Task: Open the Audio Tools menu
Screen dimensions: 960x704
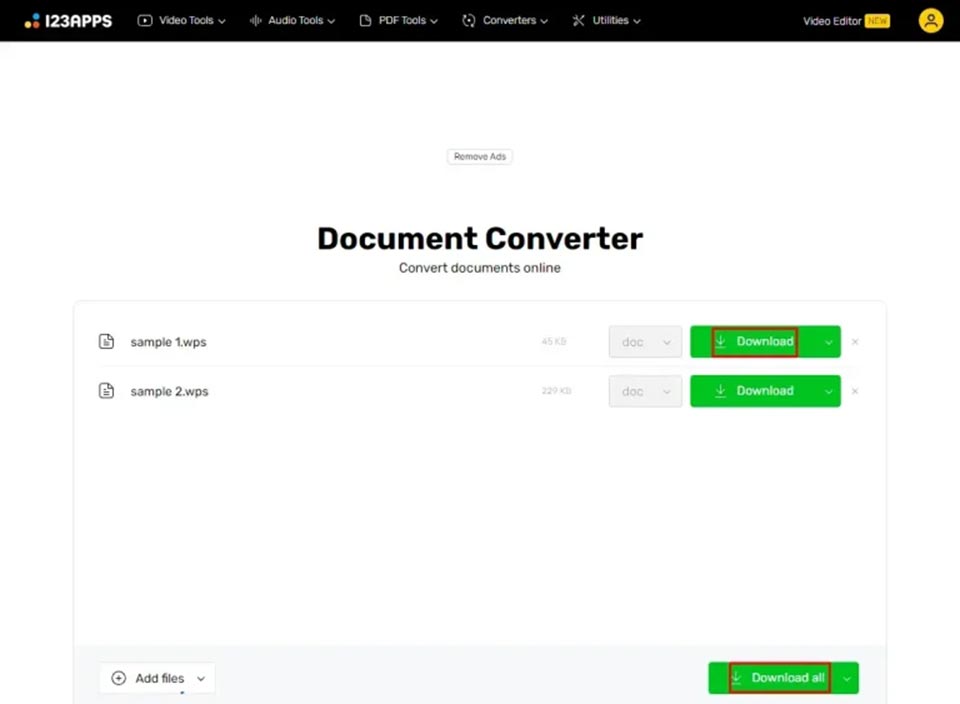Action: pyautogui.click(x=292, y=20)
